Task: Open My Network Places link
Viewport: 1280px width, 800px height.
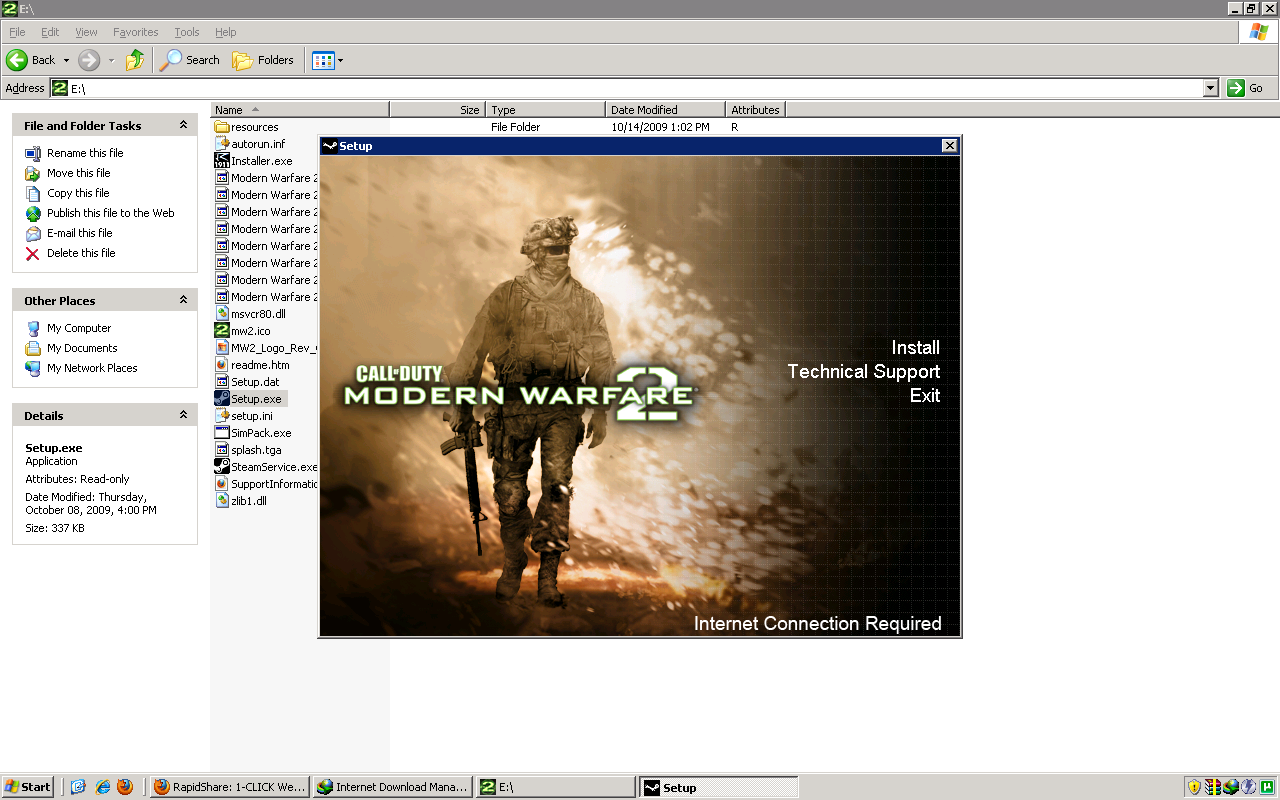Action: tap(92, 368)
